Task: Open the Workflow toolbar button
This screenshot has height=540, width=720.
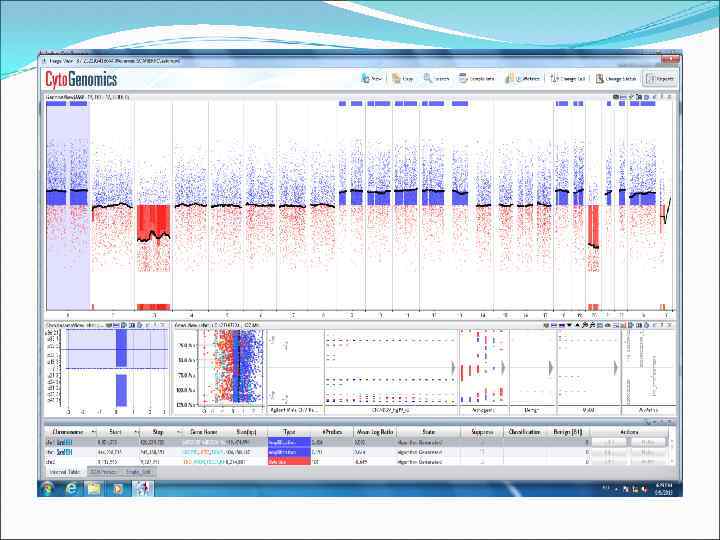Action: click(x=523, y=79)
